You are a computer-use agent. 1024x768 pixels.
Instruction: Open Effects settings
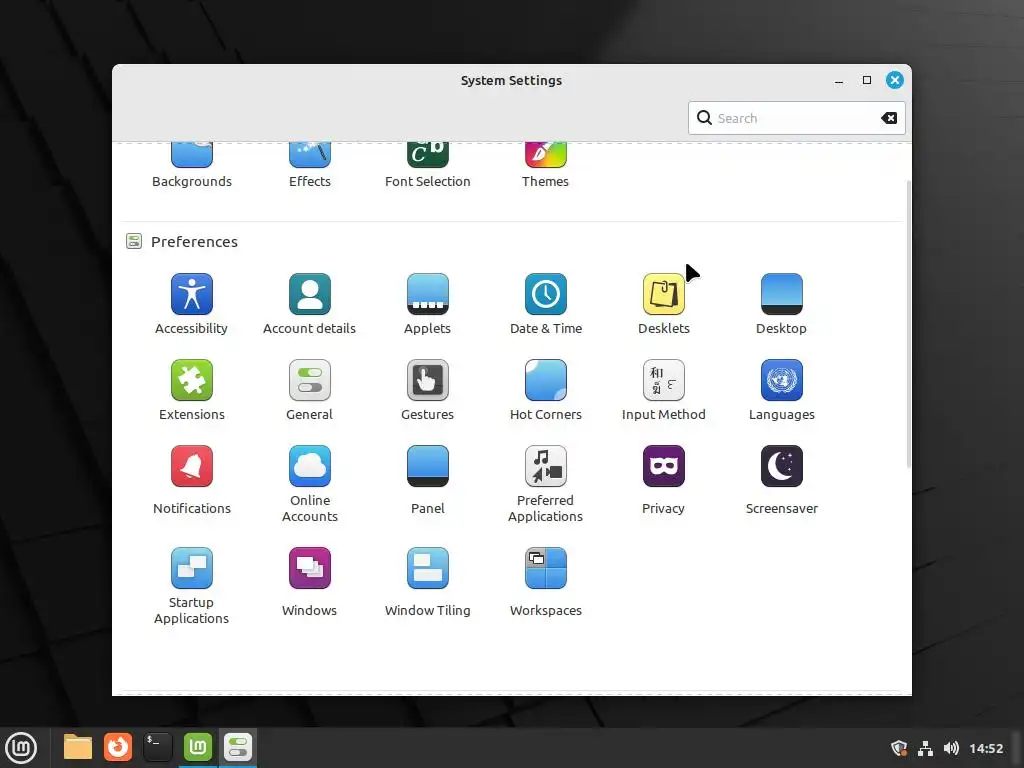[x=310, y=165]
